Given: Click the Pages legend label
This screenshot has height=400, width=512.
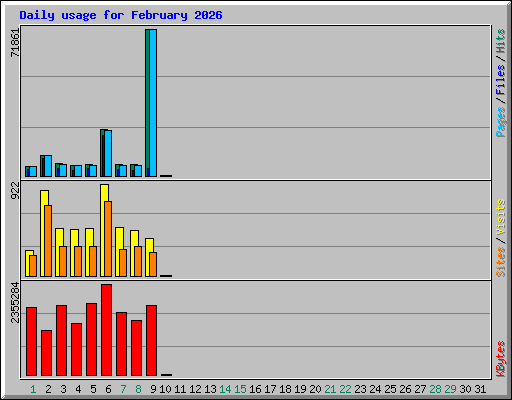Looking at the screenshot, I should 500,122.
